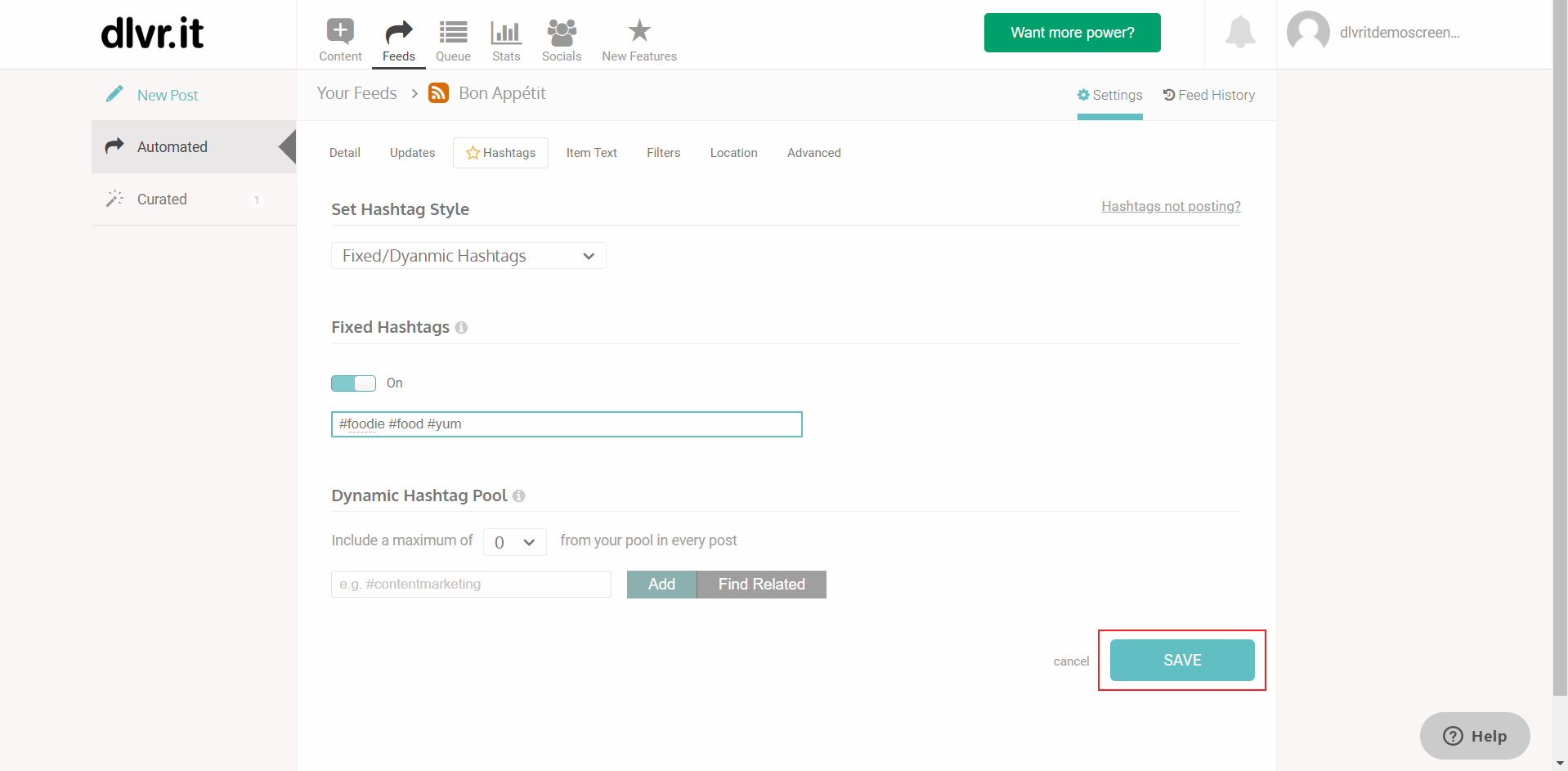Open the Content section icon
Viewport: 1568px width, 771px height.
coord(340,31)
